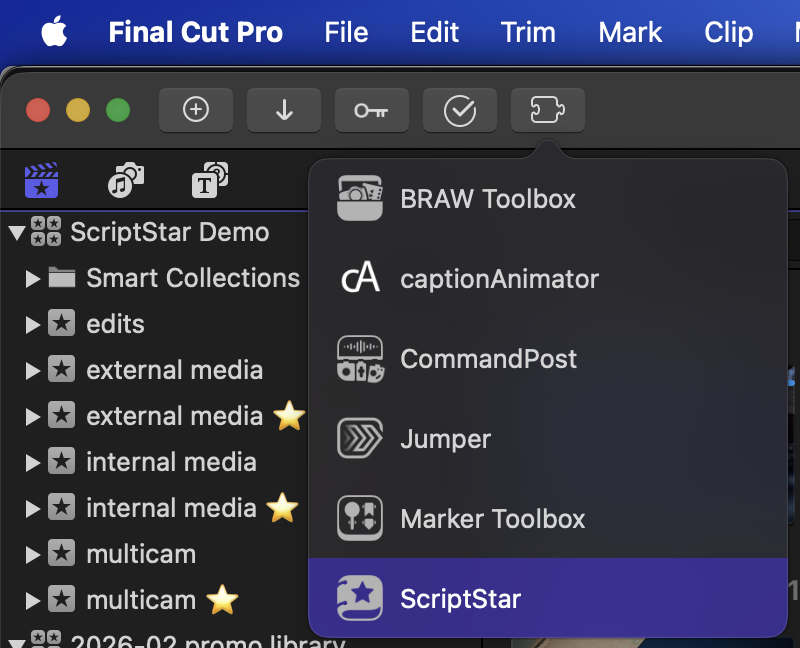Open Marker Toolbox extension

click(x=492, y=519)
